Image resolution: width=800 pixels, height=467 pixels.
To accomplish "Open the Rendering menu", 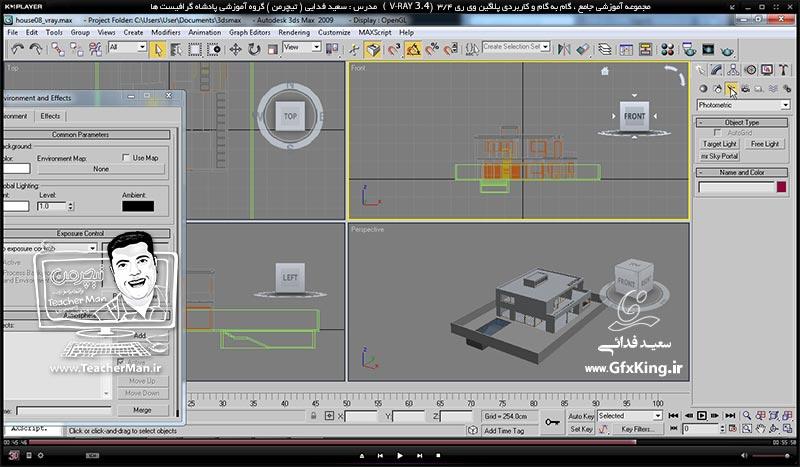I will [294, 32].
